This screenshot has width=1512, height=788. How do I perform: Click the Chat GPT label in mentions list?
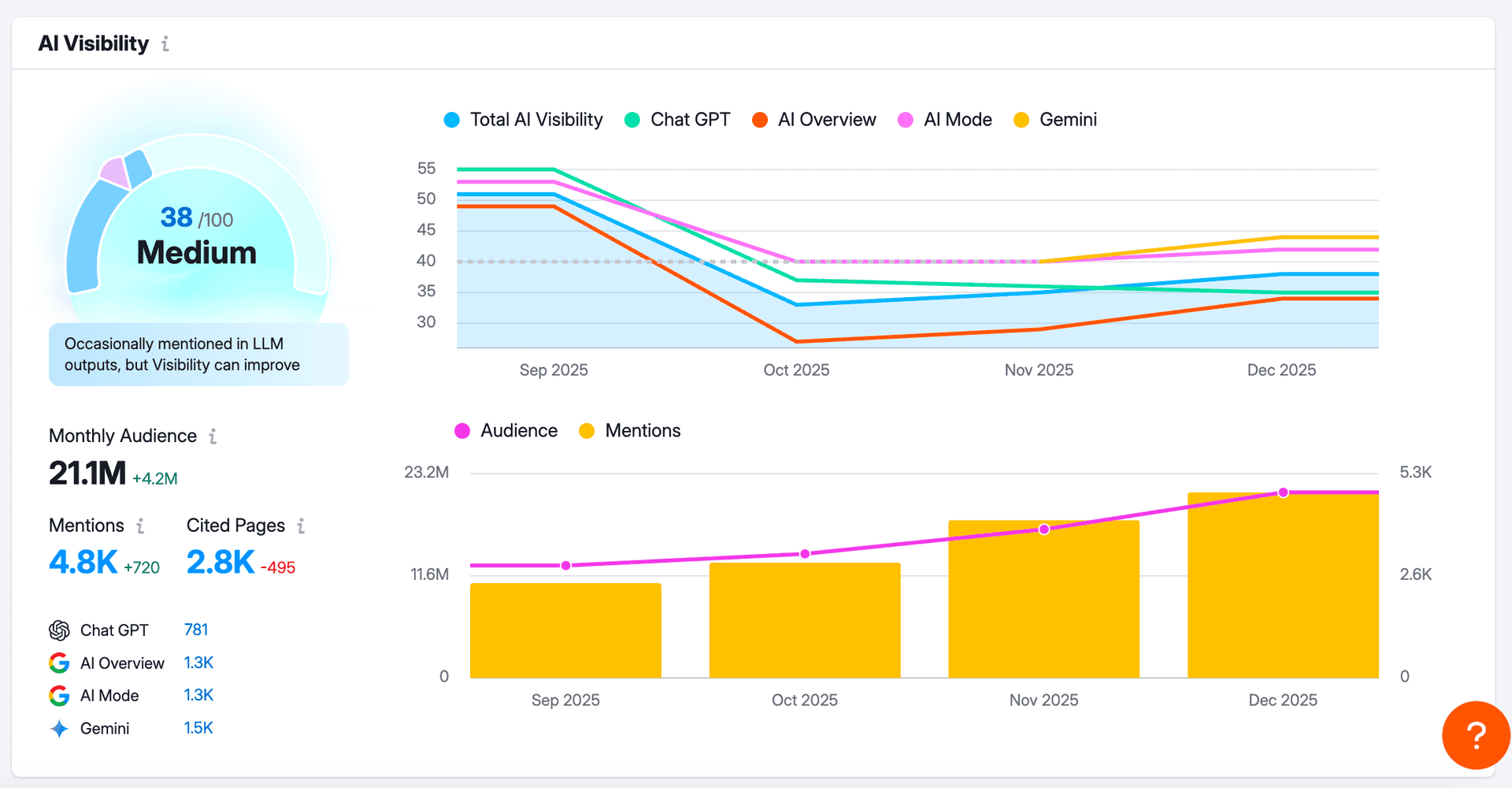(x=114, y=630)
